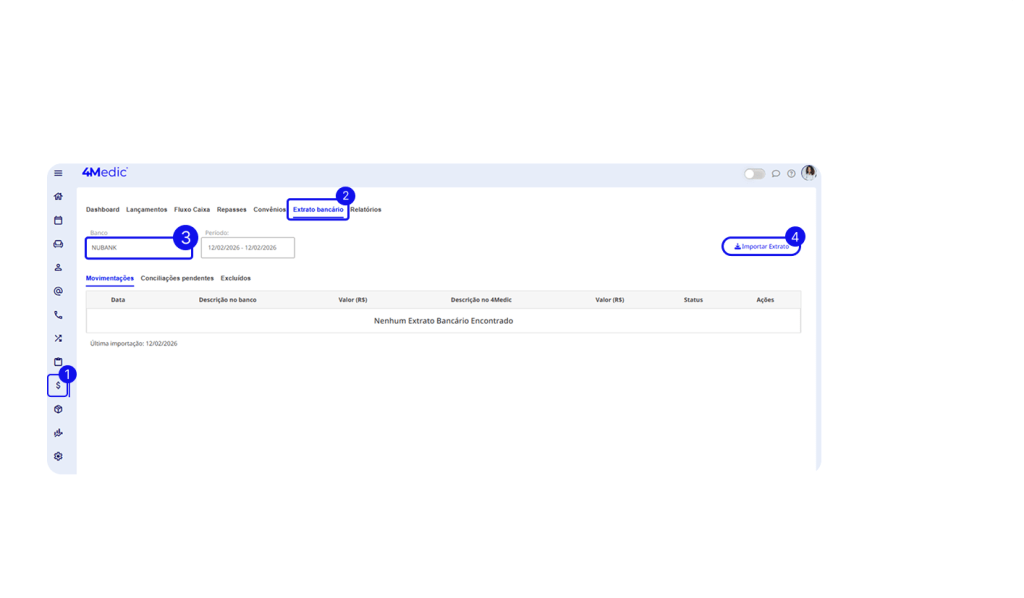Click the phone icon in the sidebar
Image resolution: width=1024 pixels, height=598 pixels.
pyautogui.click(x=58, y=315)
